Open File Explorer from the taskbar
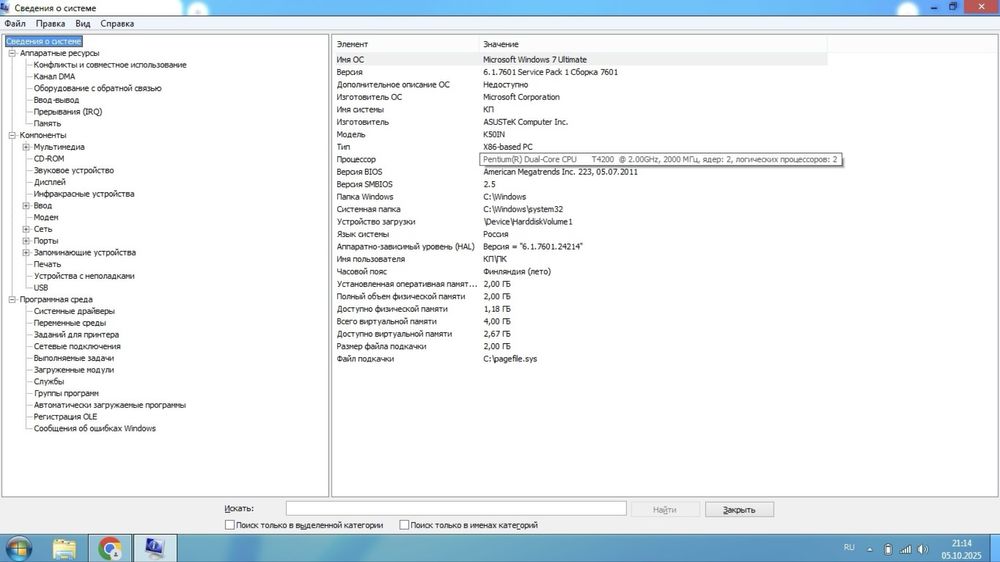 point(64,548)
